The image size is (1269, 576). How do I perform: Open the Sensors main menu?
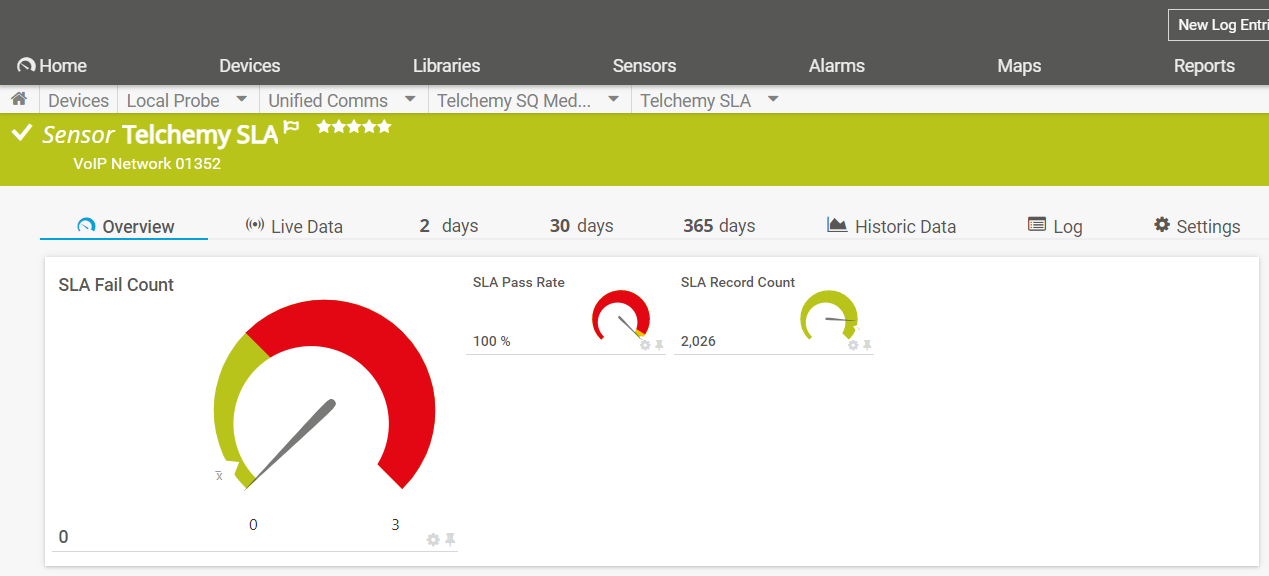(x=644, y=66)
